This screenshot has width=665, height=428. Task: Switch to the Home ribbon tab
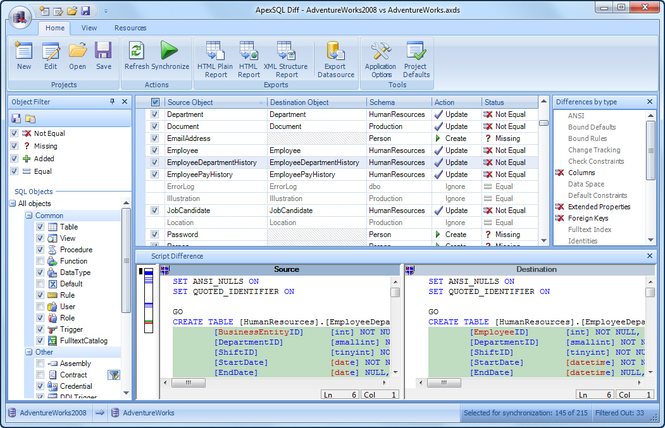[x=55, y=28]
